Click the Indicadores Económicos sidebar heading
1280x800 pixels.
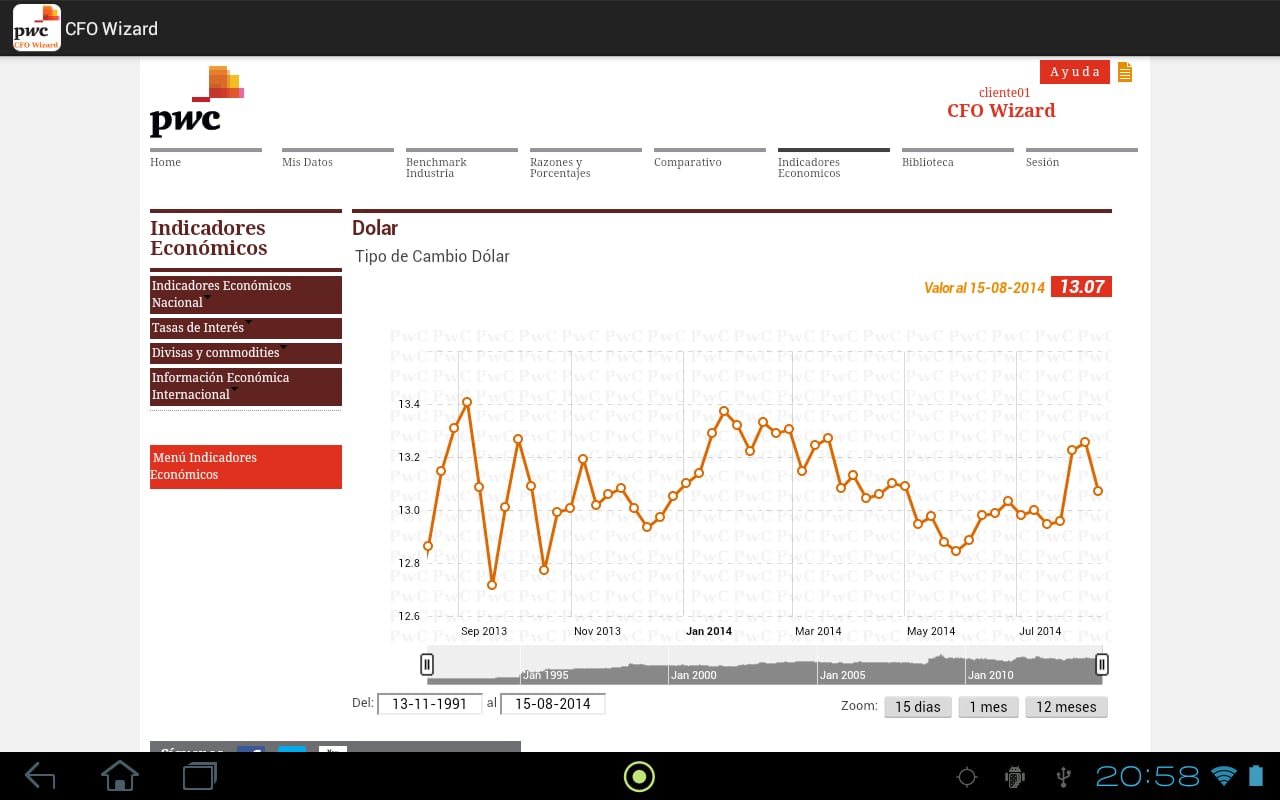tap(209, 238)
